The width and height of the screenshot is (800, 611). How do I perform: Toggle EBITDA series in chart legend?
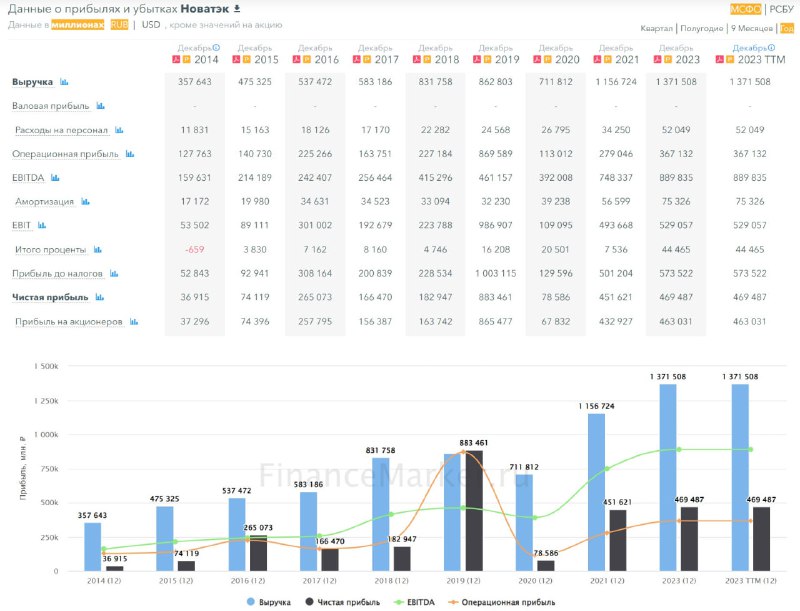(x=415, y=602)
